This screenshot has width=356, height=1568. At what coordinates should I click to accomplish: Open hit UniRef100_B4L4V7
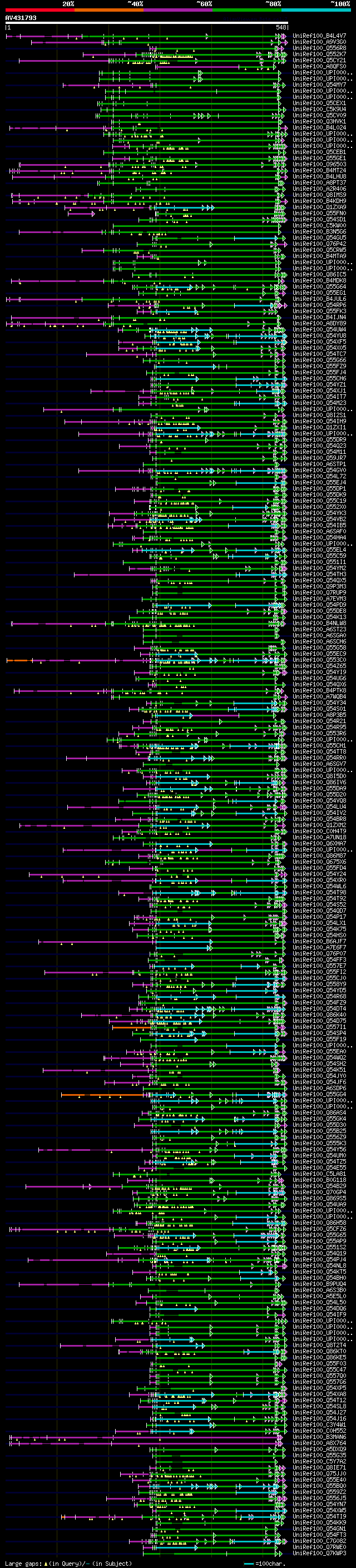tap(319, 36)
